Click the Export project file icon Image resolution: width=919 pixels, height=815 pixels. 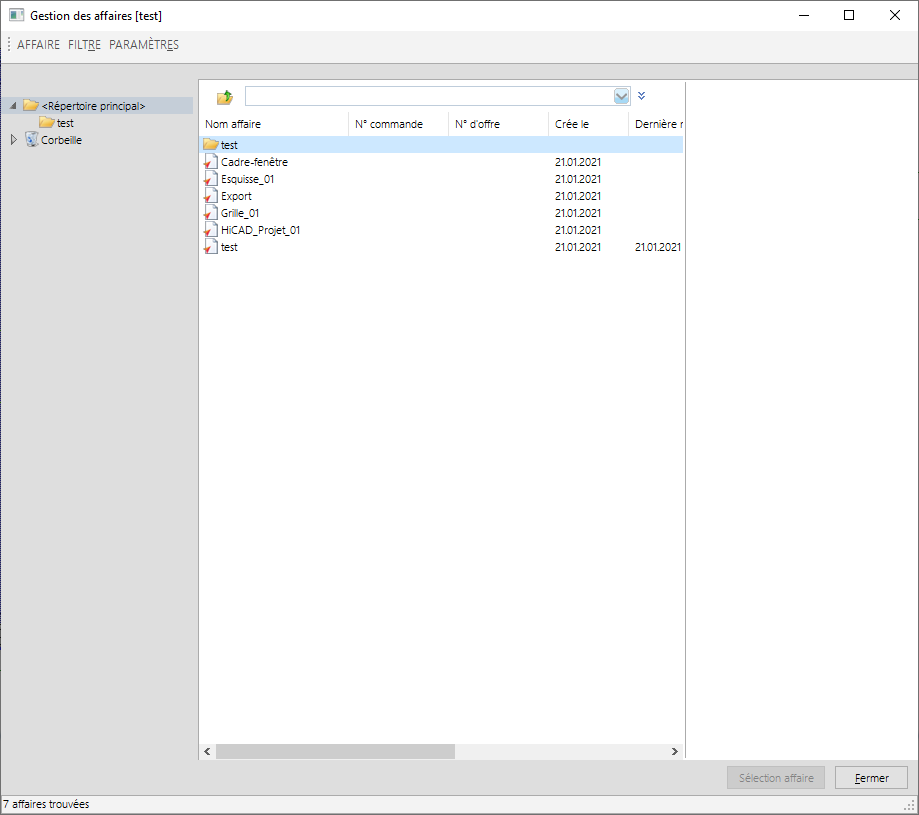click(210, 196)
